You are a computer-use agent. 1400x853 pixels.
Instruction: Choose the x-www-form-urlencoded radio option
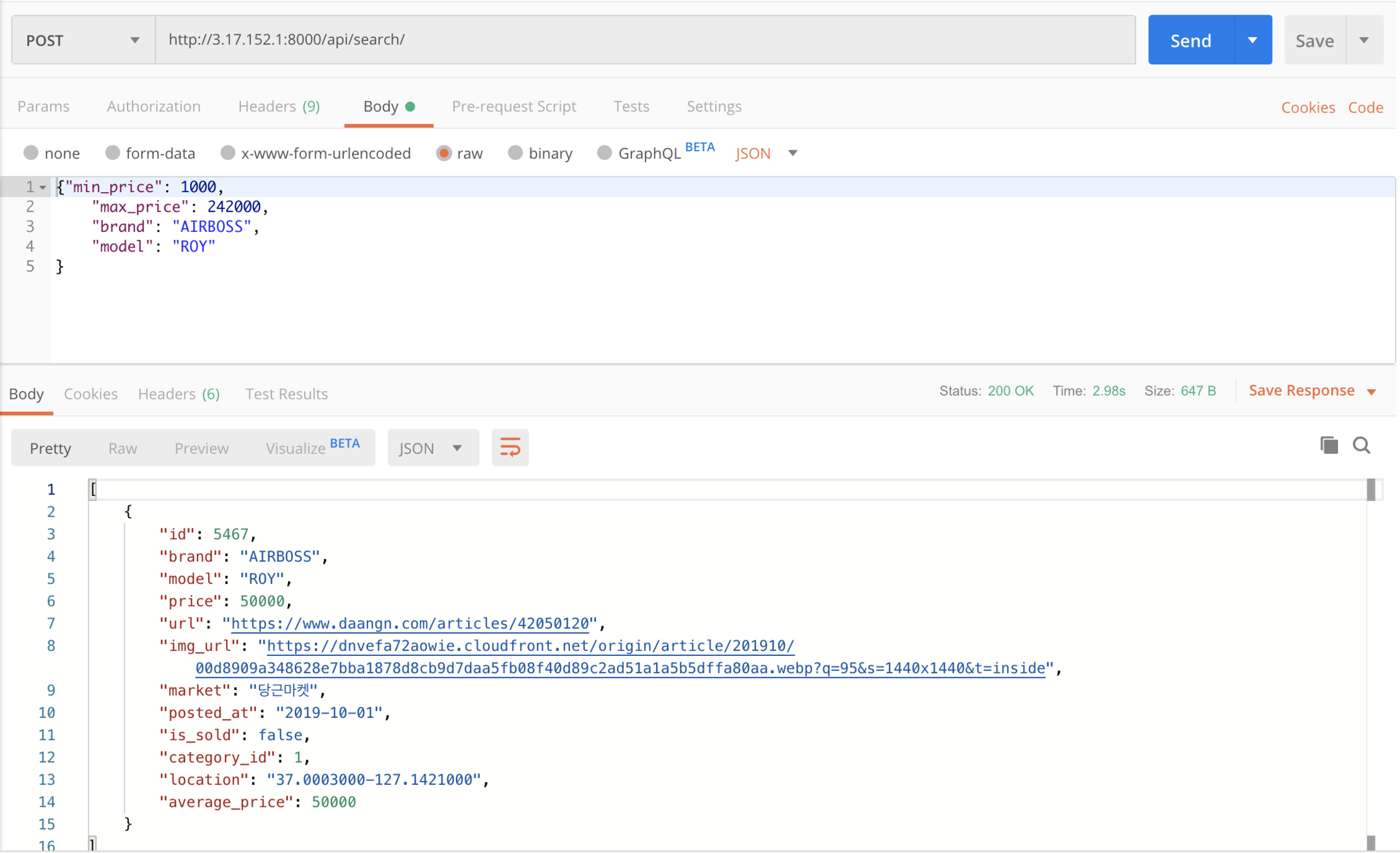pyautogui.click(x=228, y=153)
